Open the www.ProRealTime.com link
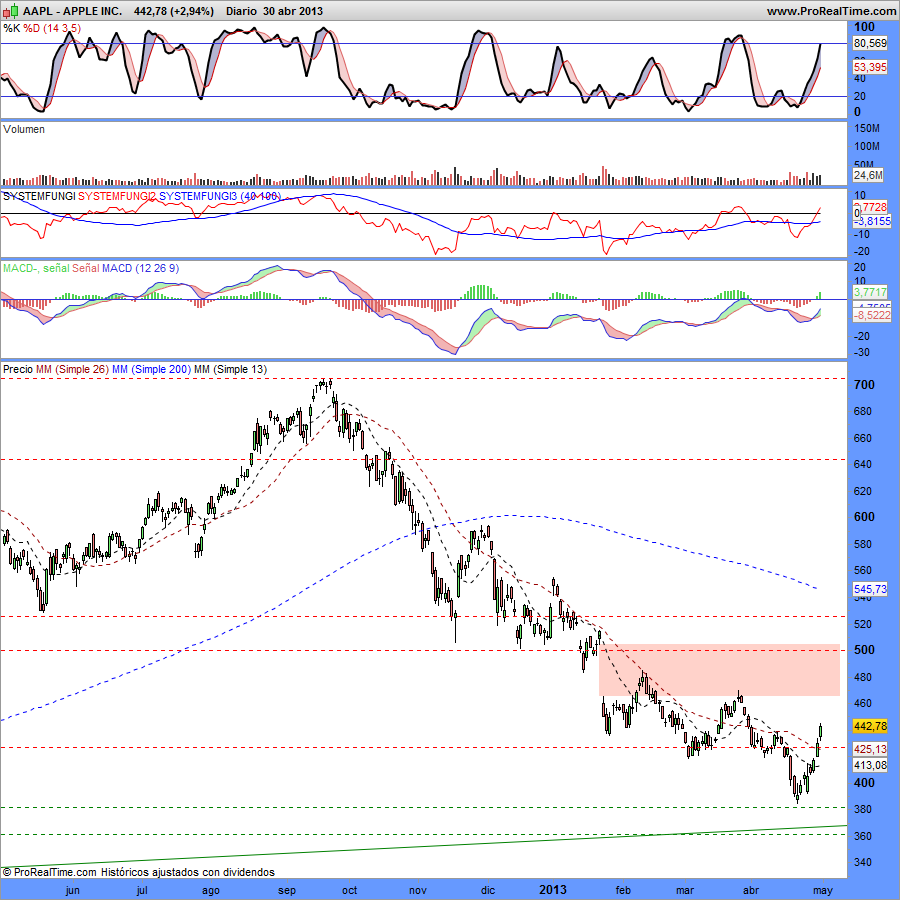 tap(832, 11)
